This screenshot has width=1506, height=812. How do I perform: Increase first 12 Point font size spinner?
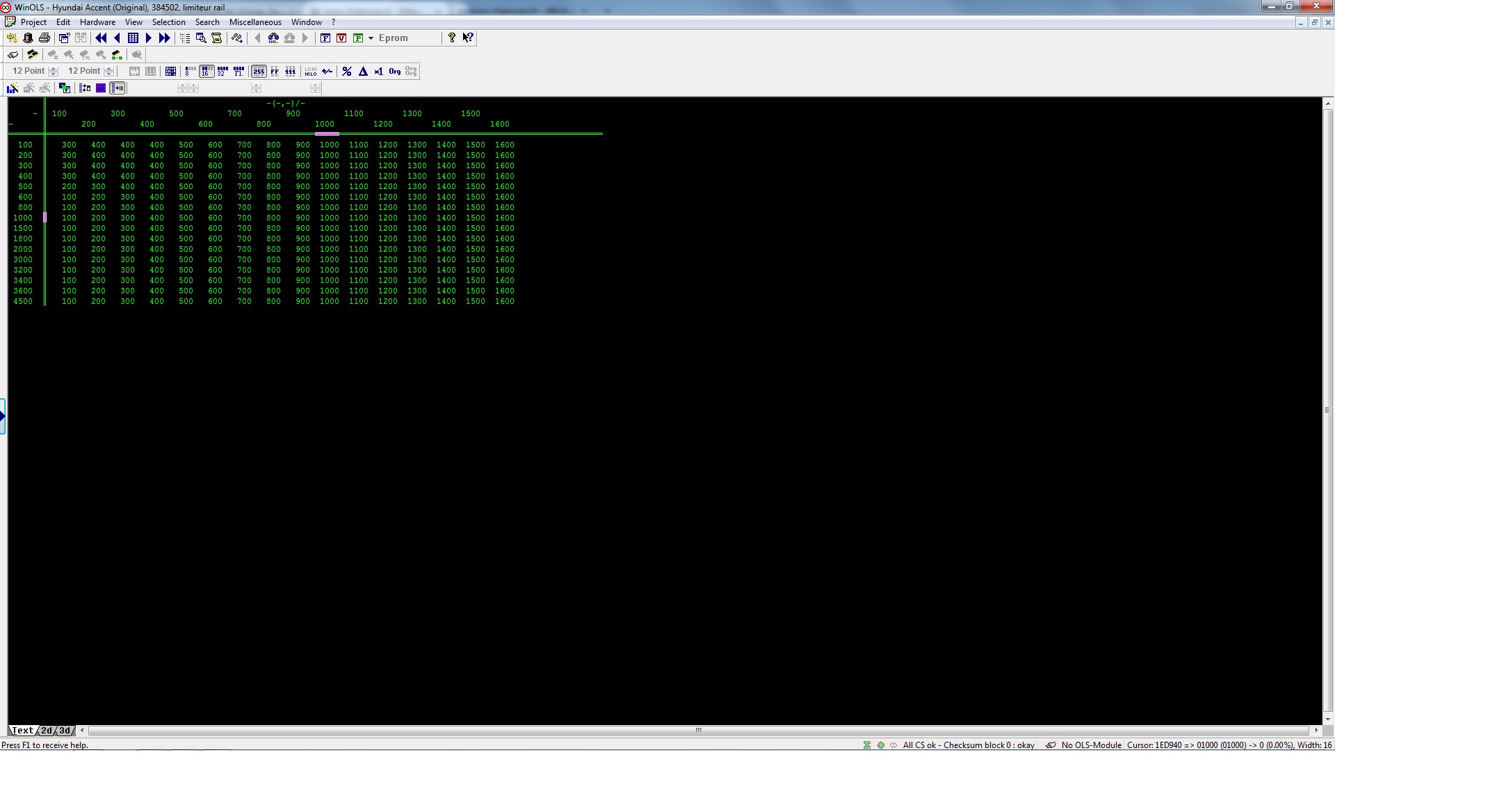click(x=54, y=68)
